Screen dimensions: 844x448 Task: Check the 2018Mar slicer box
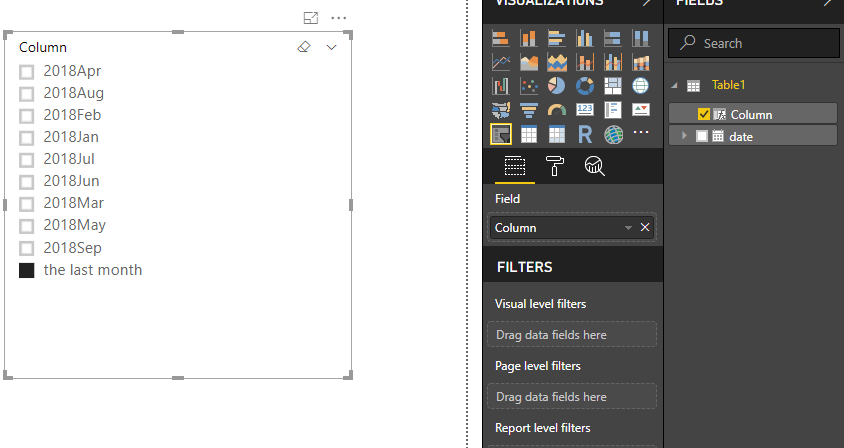[x=26, y=204]
